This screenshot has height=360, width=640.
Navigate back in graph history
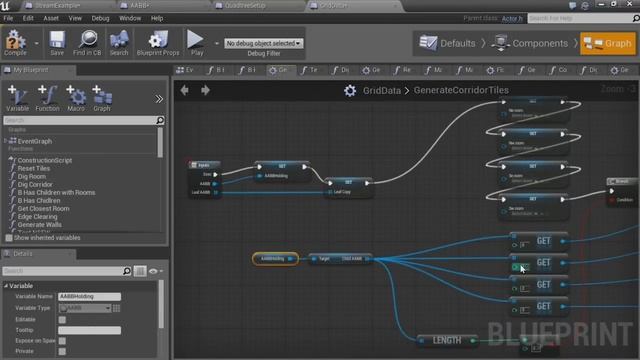tap(184, 90)
